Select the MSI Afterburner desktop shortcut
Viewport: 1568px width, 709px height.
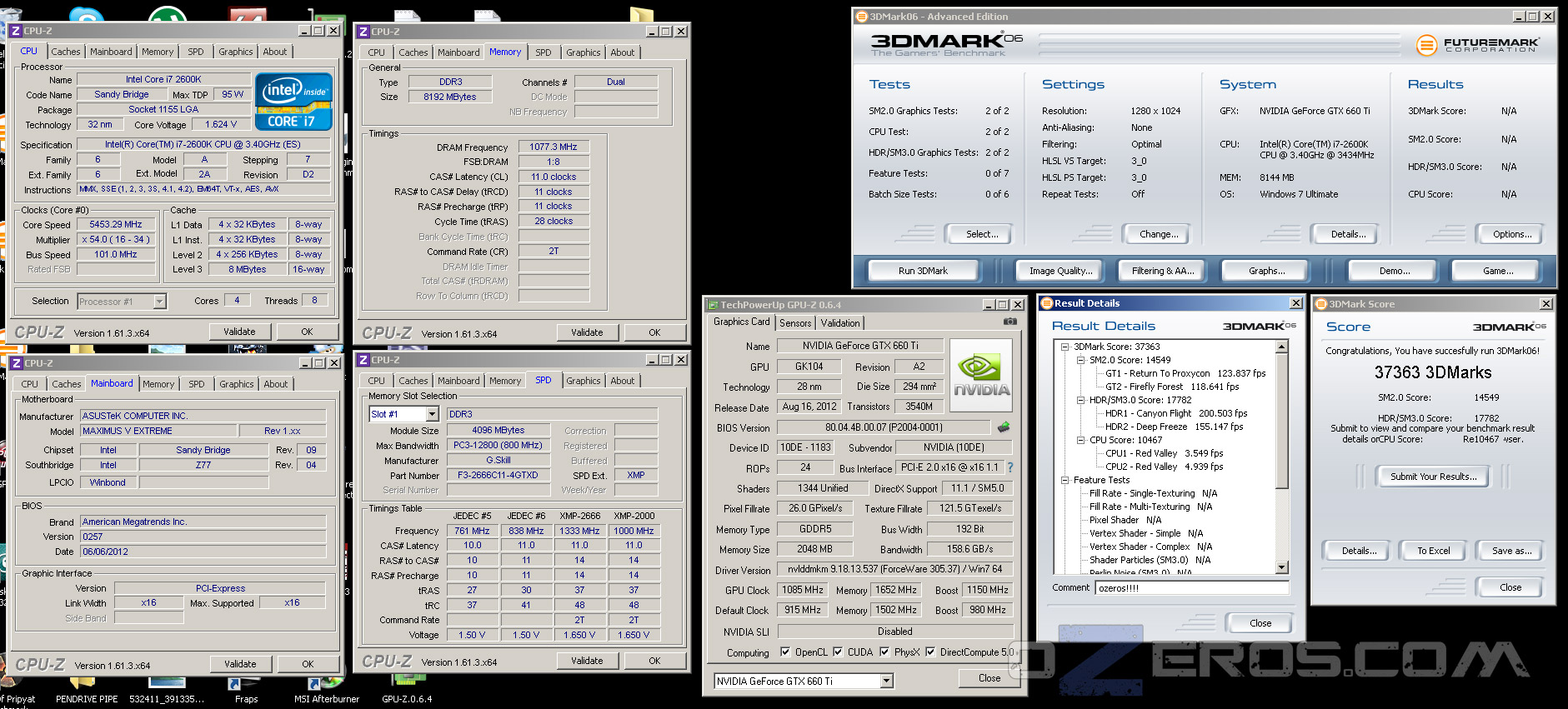327,691
